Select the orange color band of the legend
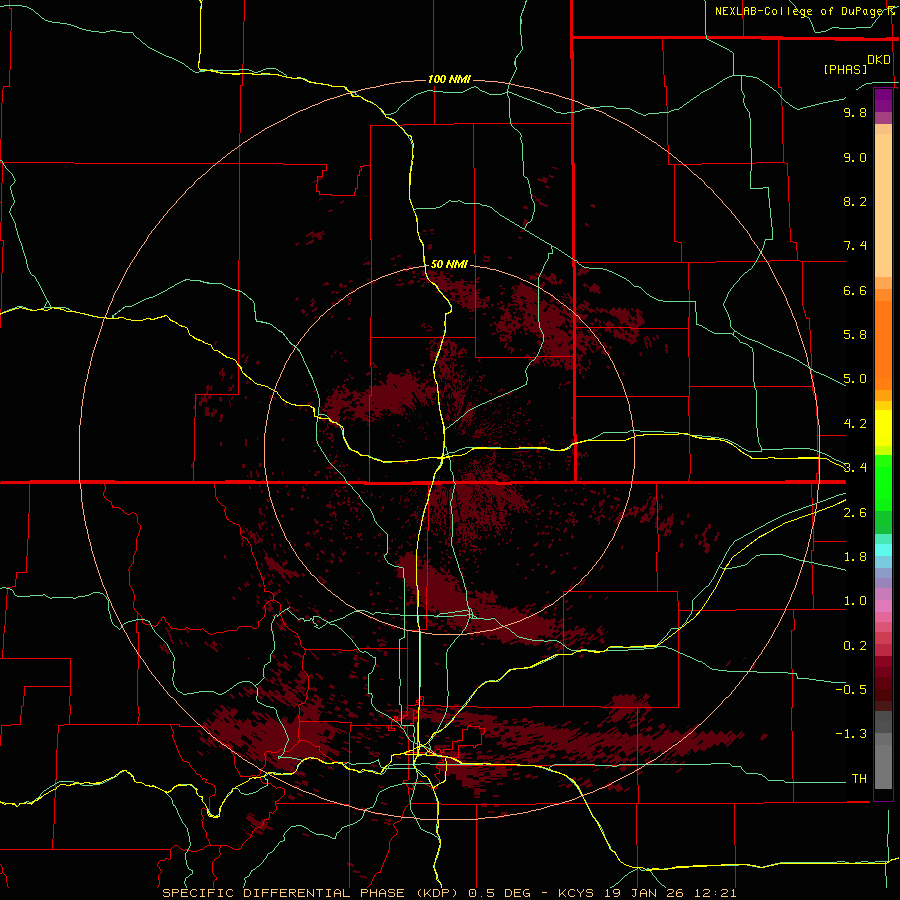The image size is (900, 900). pyautogui.click(x=883, y=345)
